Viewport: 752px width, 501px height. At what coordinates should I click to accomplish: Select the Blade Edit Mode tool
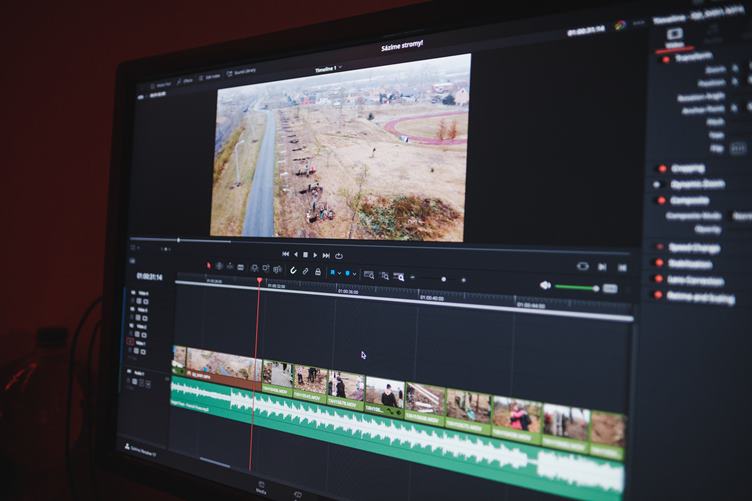(x=241, y=267)
